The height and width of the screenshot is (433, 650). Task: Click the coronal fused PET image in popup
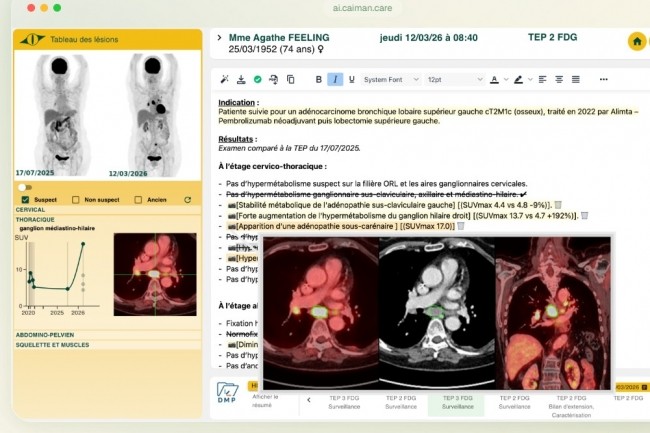click(553, 313)
